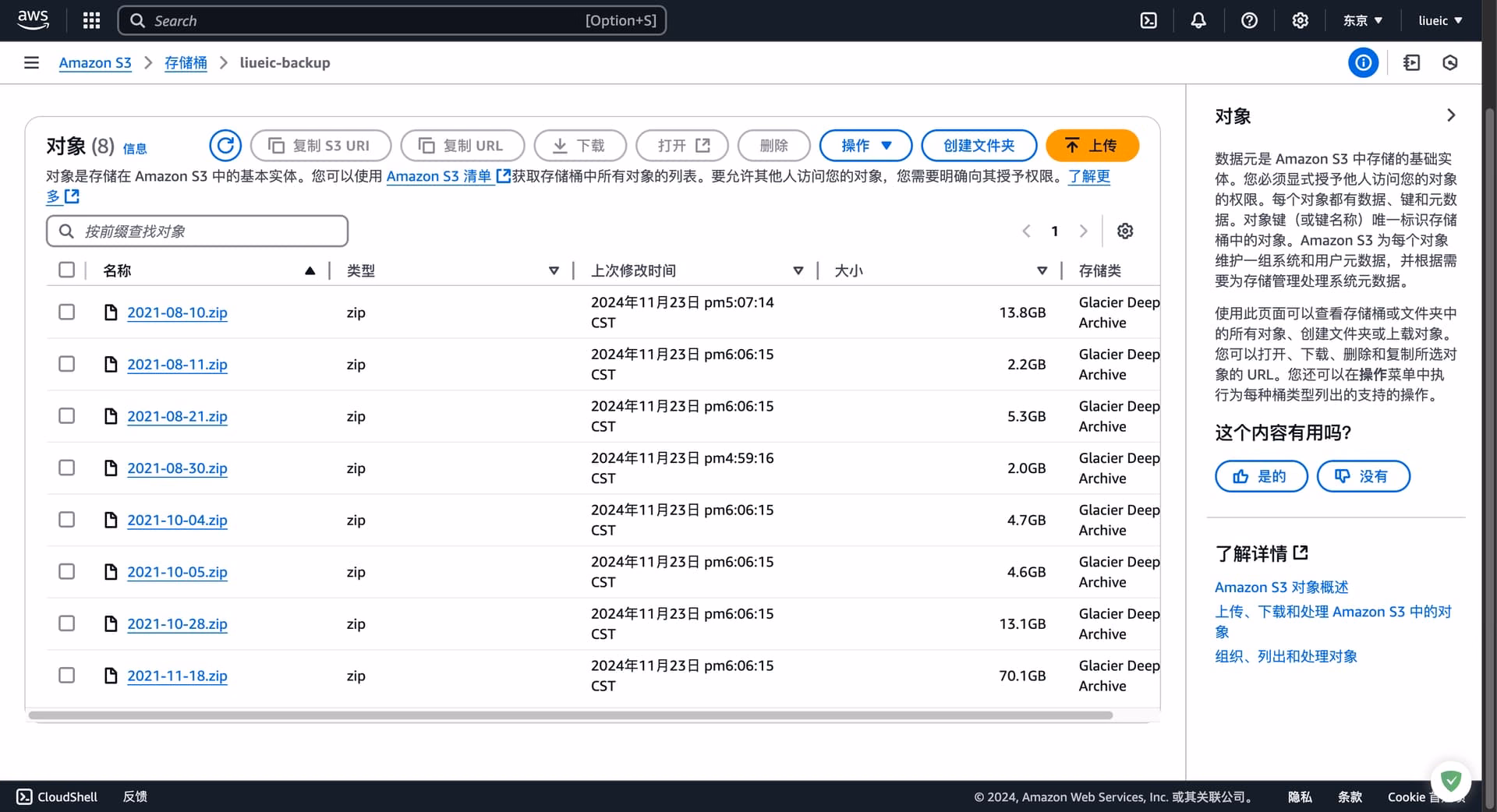1497x812 pixels.
Task: Open table preferences gear icon
Action: point(1125,231)
